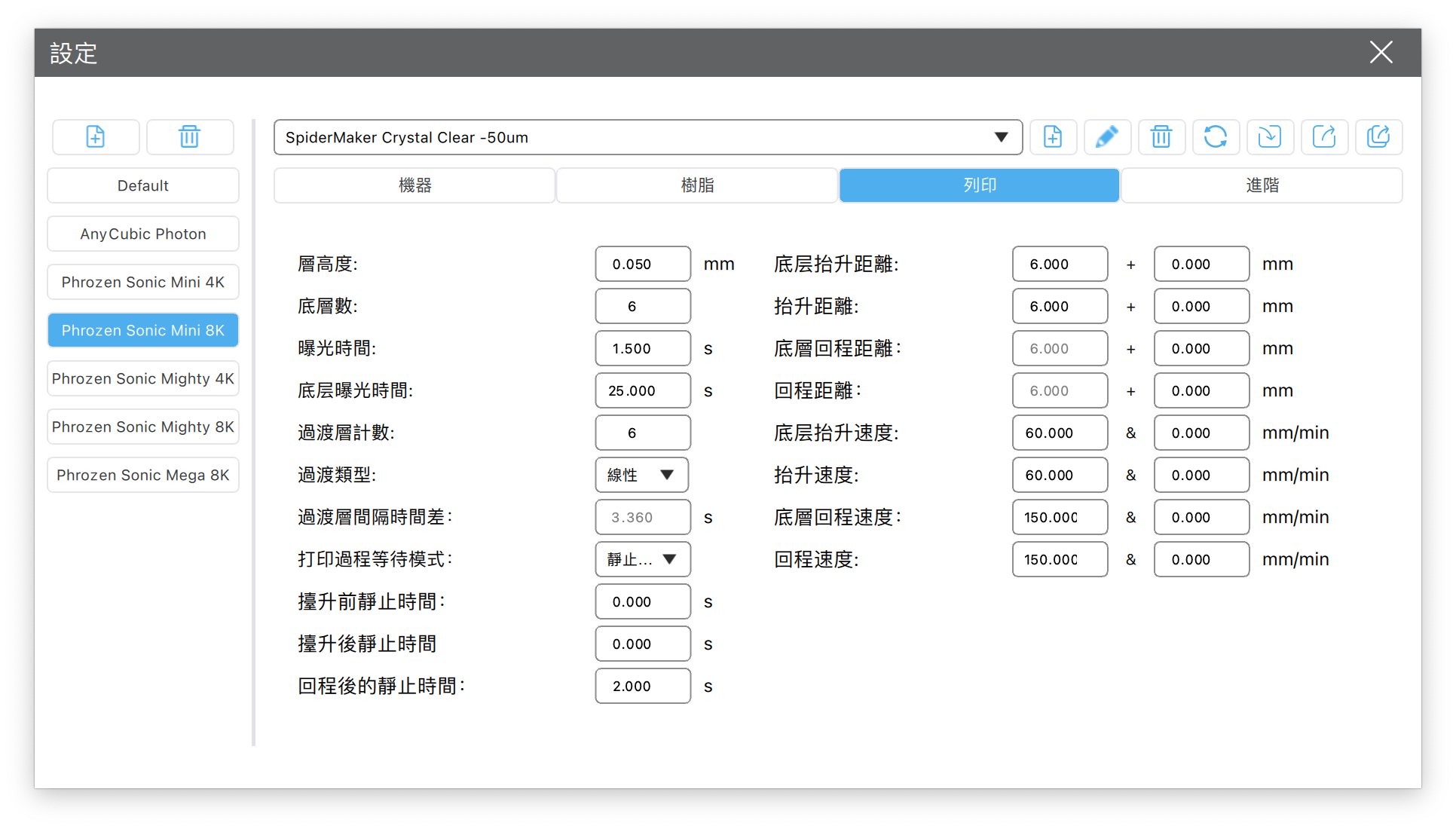This screenshot has width=1456, height=829.
Task: Switch to the 樹脂 tab
Action: pos(697,185)
